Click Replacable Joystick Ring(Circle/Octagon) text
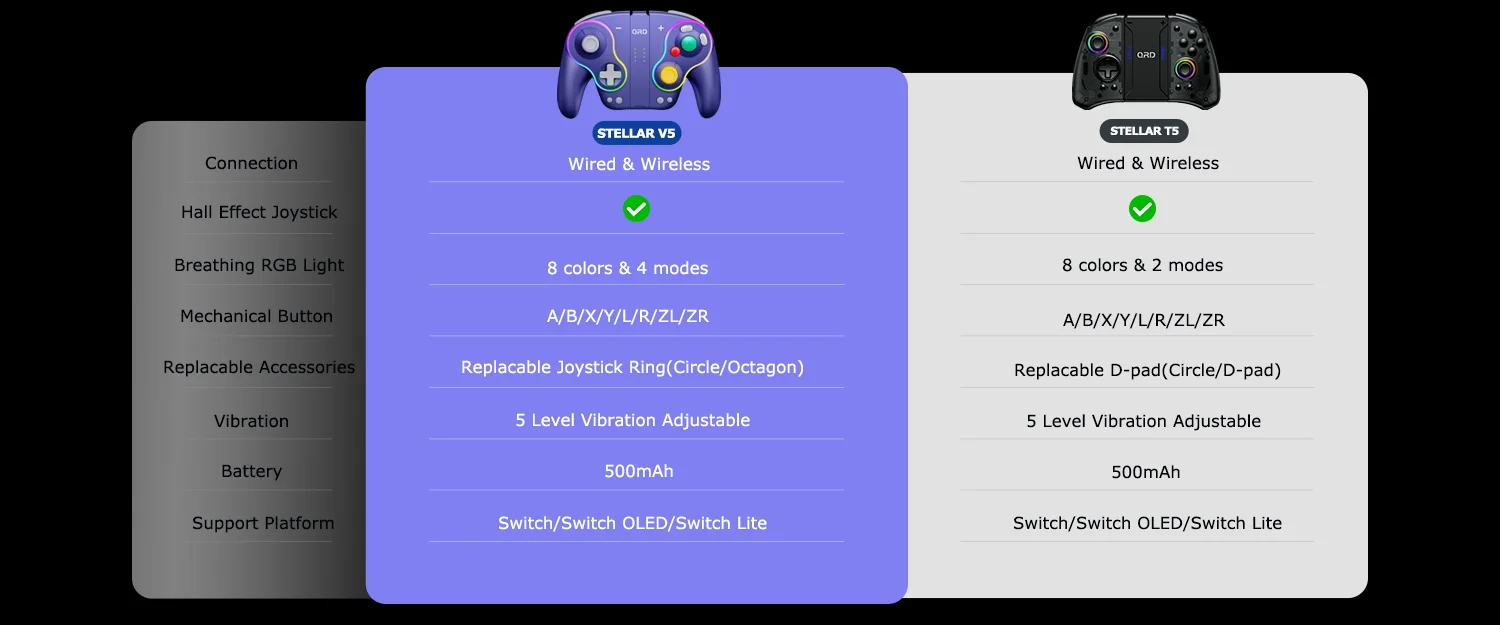 click(632, 367)
